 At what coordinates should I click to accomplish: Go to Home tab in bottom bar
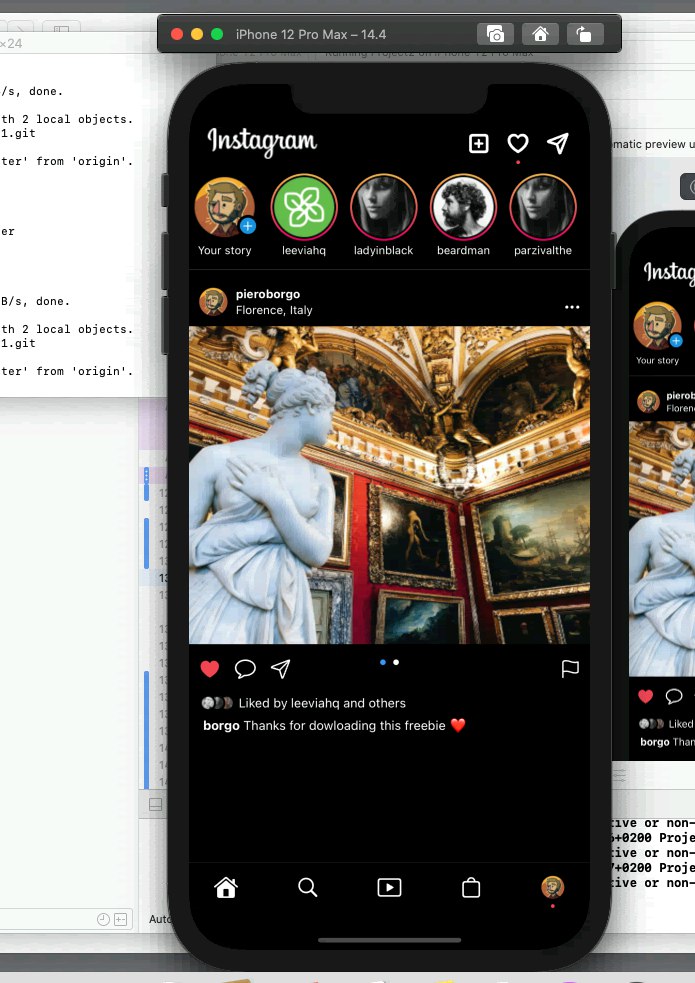click(226, 888)
